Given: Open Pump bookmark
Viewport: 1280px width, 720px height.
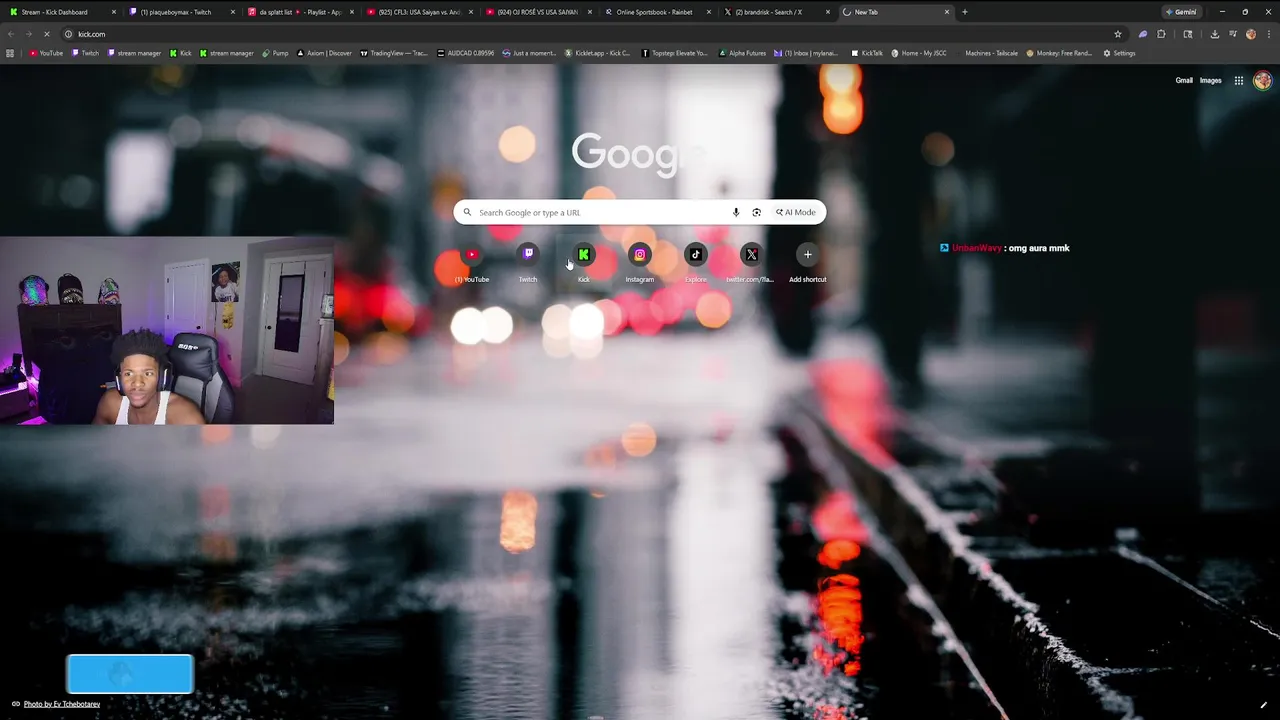Looking at the screenshot, I should [x=275, y=53].
